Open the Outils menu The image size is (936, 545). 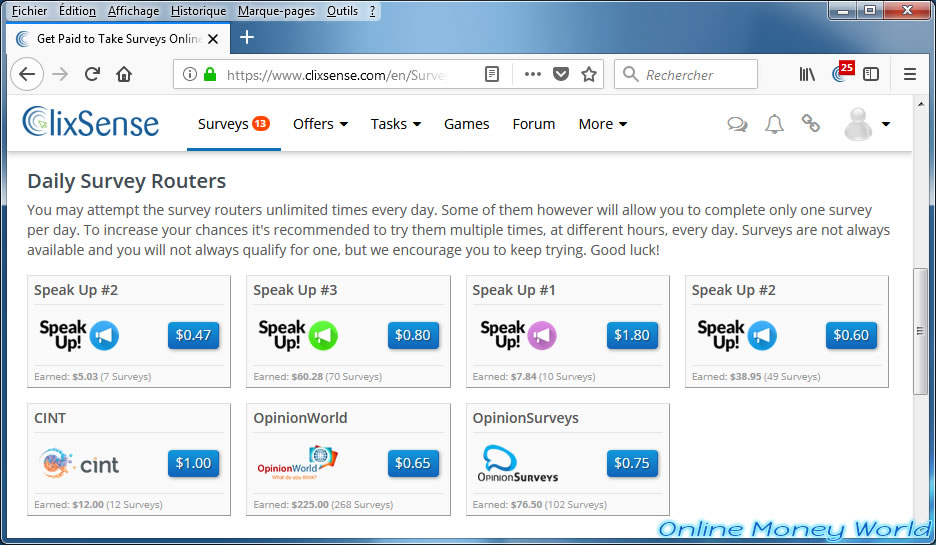click(342, 11)
